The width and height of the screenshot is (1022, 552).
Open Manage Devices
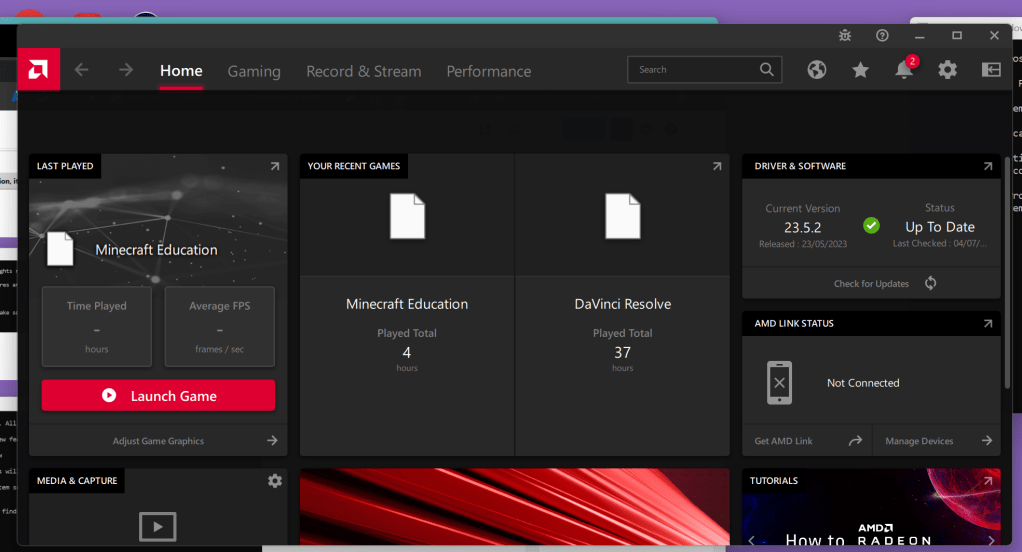click(x=919, y=441)
